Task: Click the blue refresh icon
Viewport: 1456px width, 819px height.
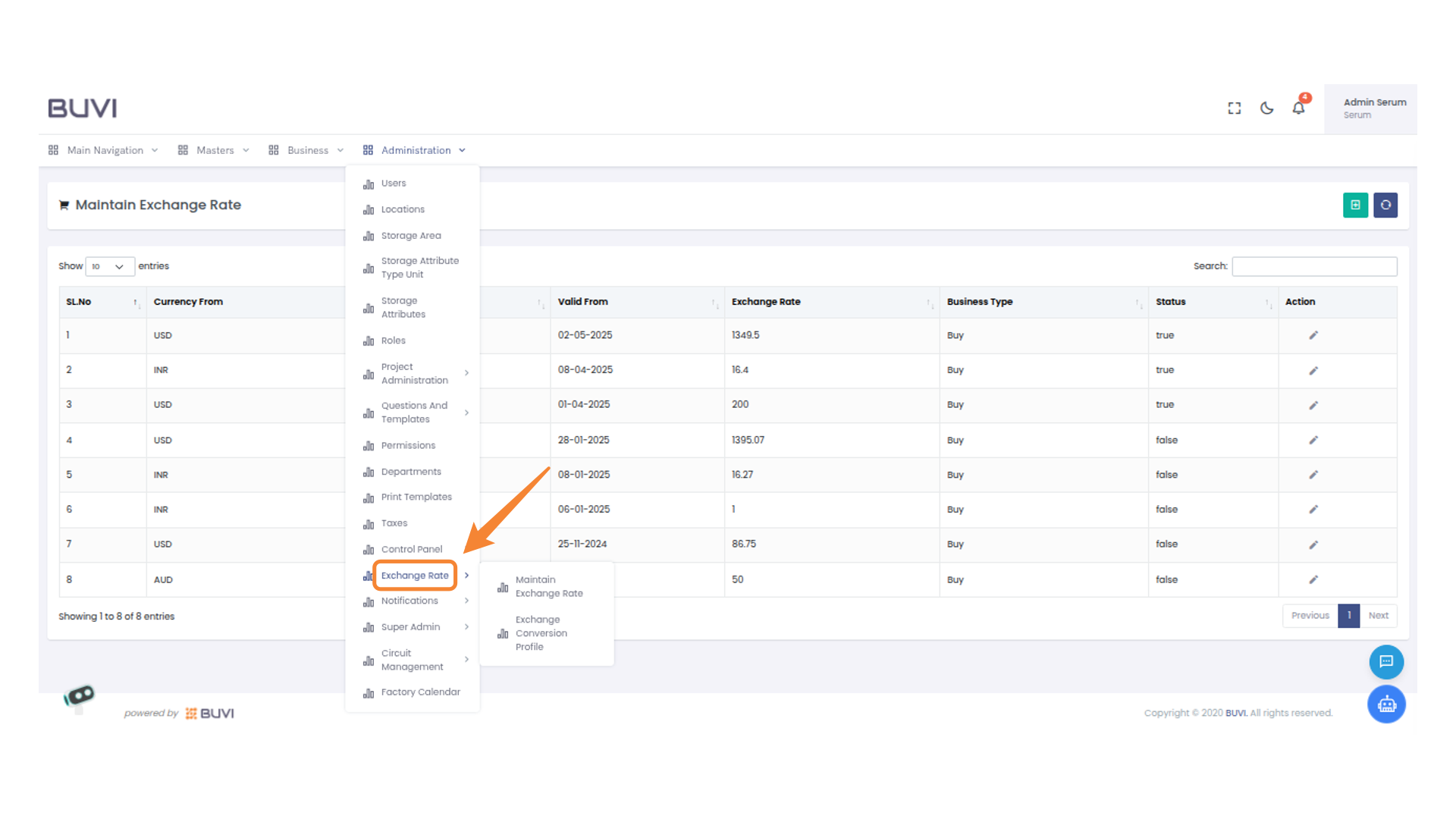Action: 1385,205
